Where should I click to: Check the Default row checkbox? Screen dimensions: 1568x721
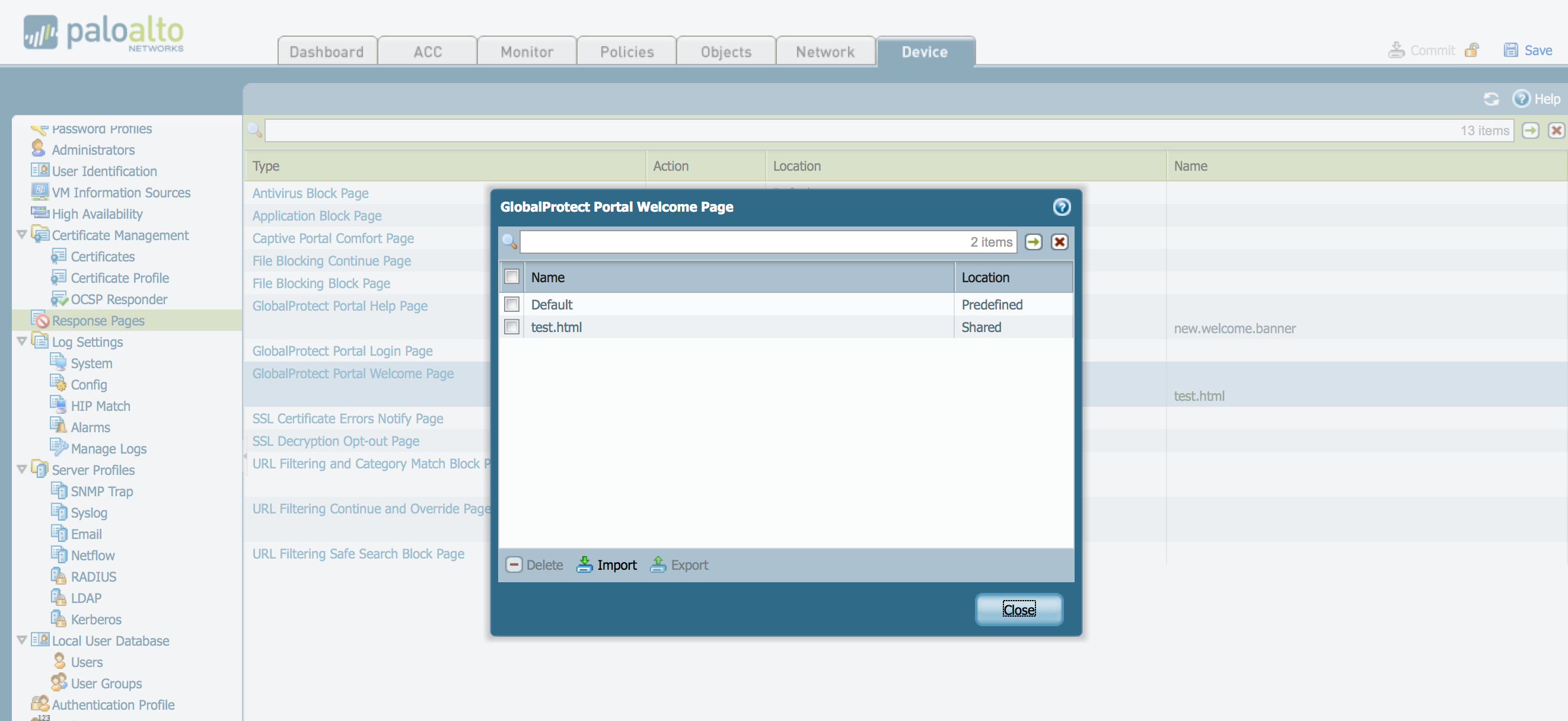tap(512, 304)
